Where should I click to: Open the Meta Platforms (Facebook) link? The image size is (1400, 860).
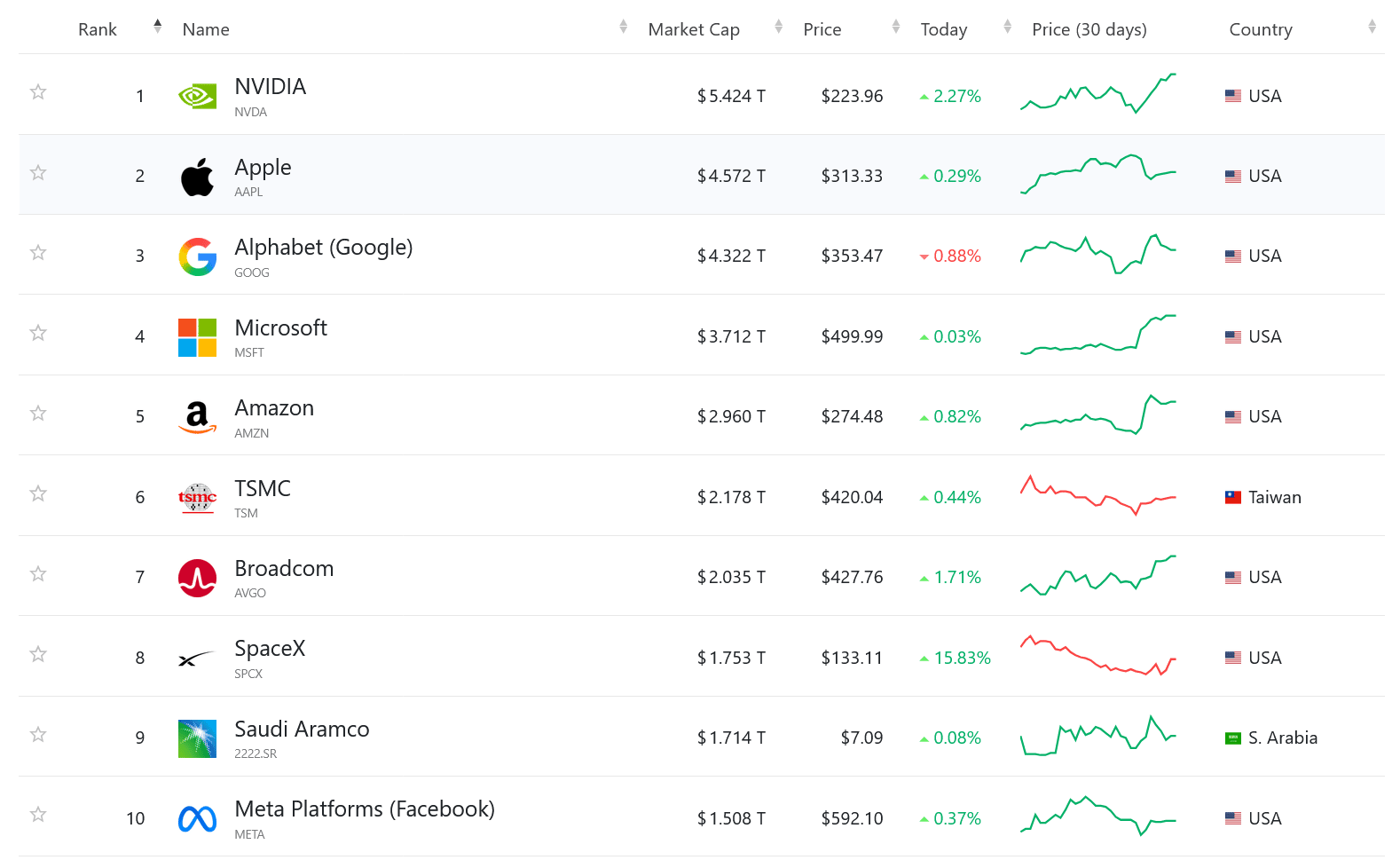tap(365, 809)
